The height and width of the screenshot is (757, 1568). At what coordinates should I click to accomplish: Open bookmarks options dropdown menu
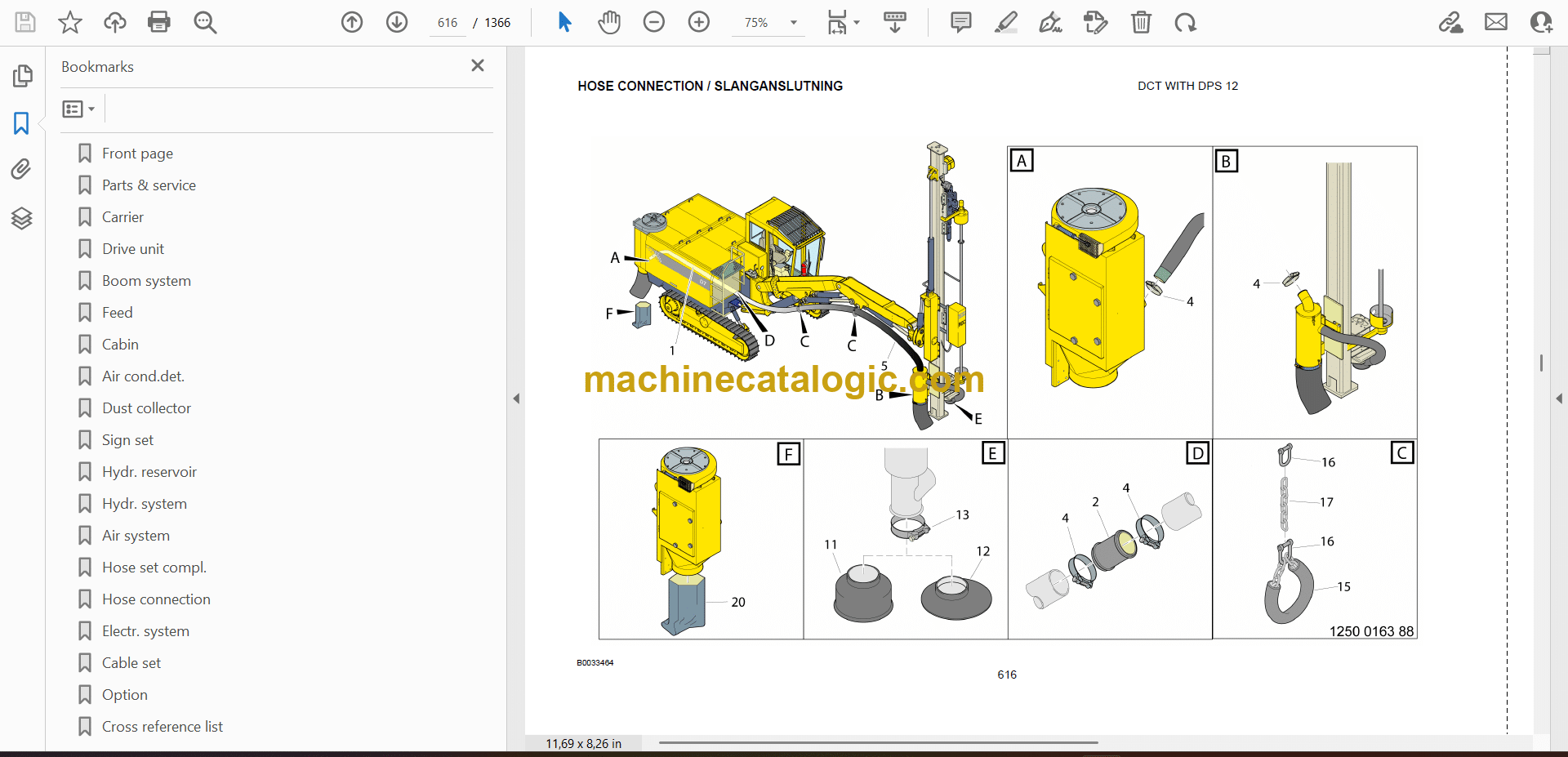78,109
